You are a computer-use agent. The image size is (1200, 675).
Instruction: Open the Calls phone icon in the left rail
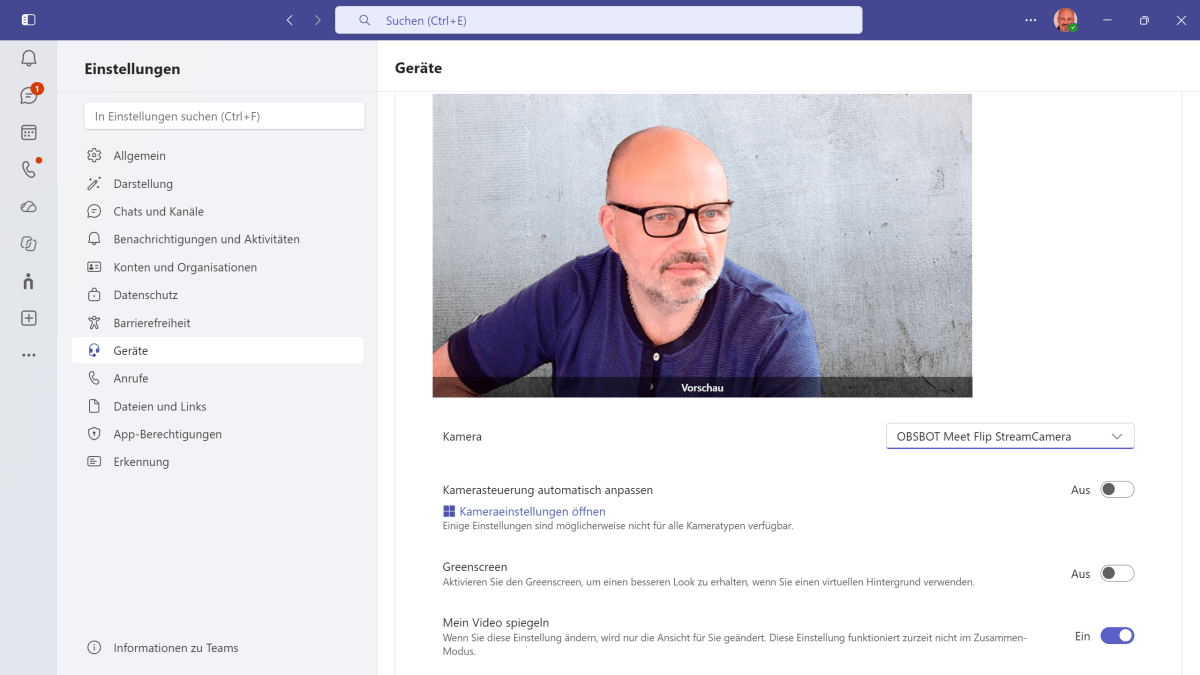(x=28, y=169)
